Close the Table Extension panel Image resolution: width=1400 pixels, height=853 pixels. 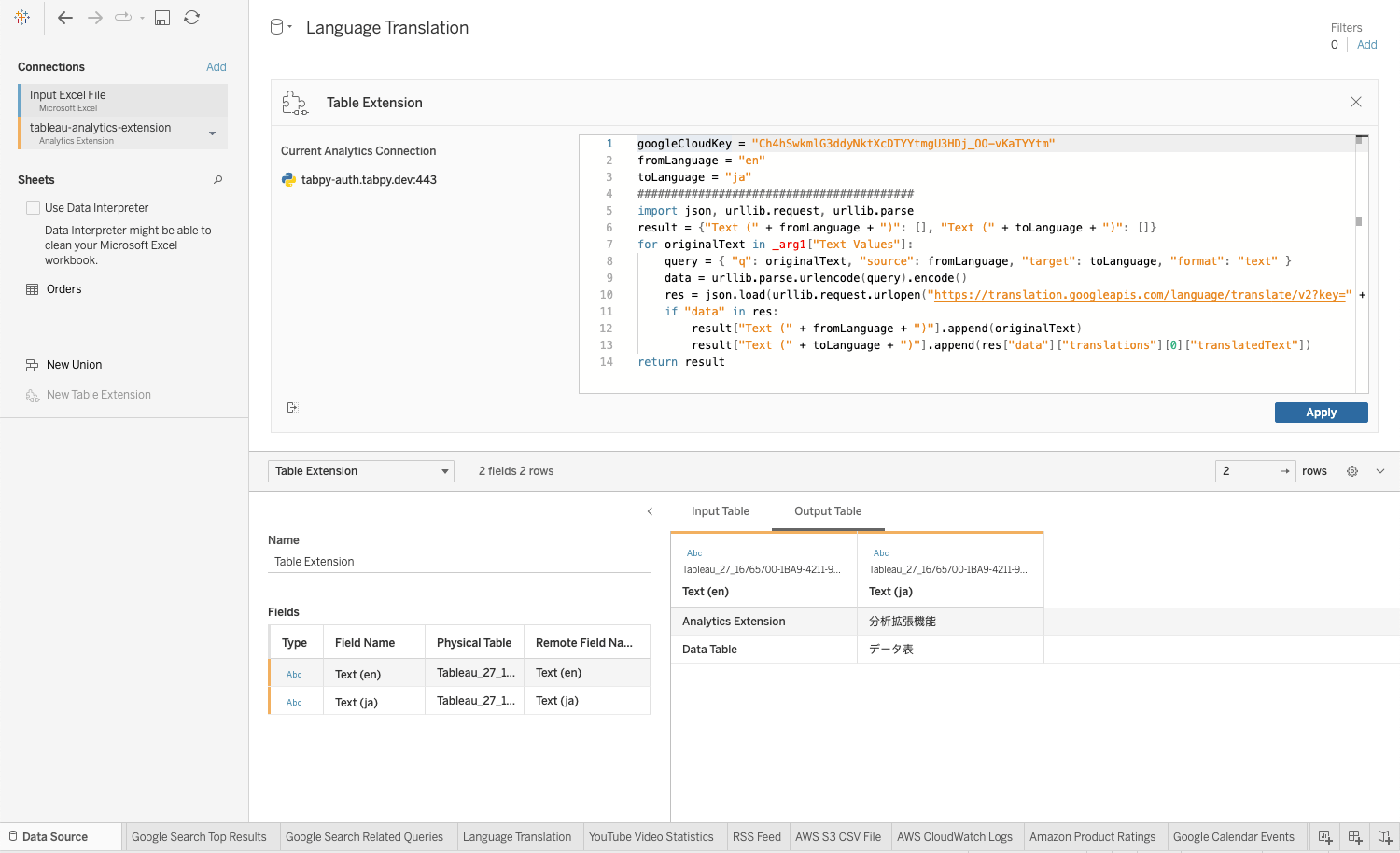tap(1356, 102)
